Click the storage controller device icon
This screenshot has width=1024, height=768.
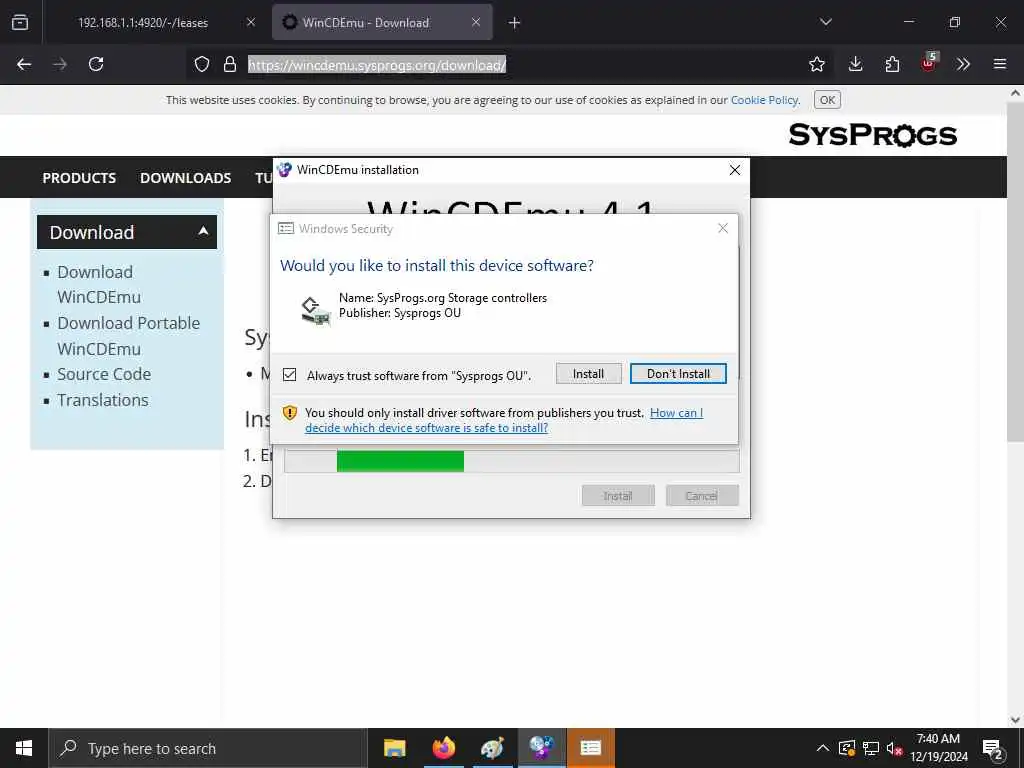[315, 311]
